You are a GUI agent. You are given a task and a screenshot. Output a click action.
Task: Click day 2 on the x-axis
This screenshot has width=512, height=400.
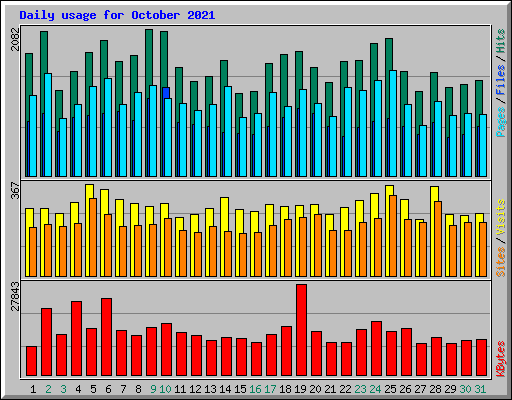click(x=48, y=389)
